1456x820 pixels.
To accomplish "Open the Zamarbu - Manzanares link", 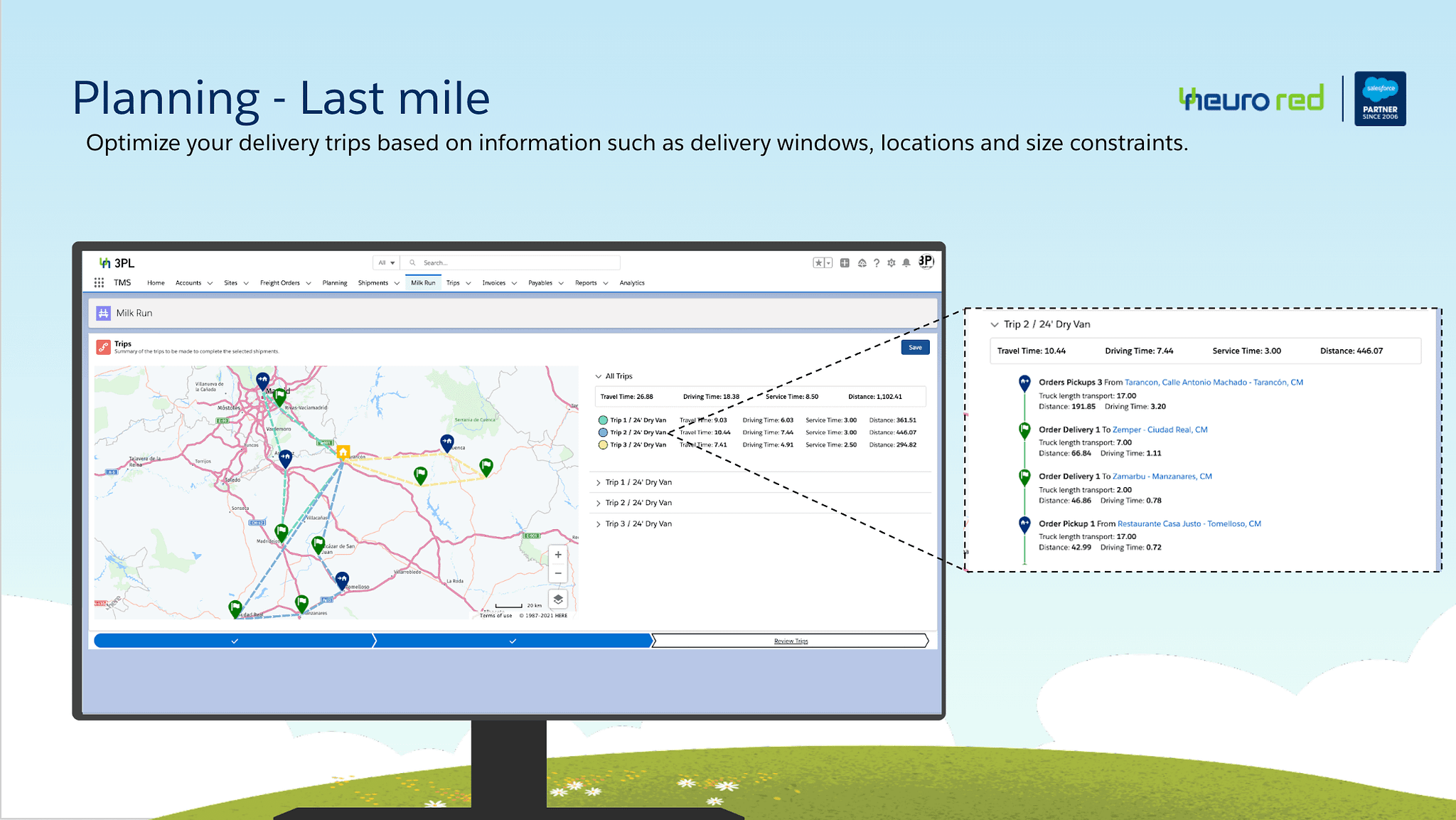I will [x=1162, y=476].
